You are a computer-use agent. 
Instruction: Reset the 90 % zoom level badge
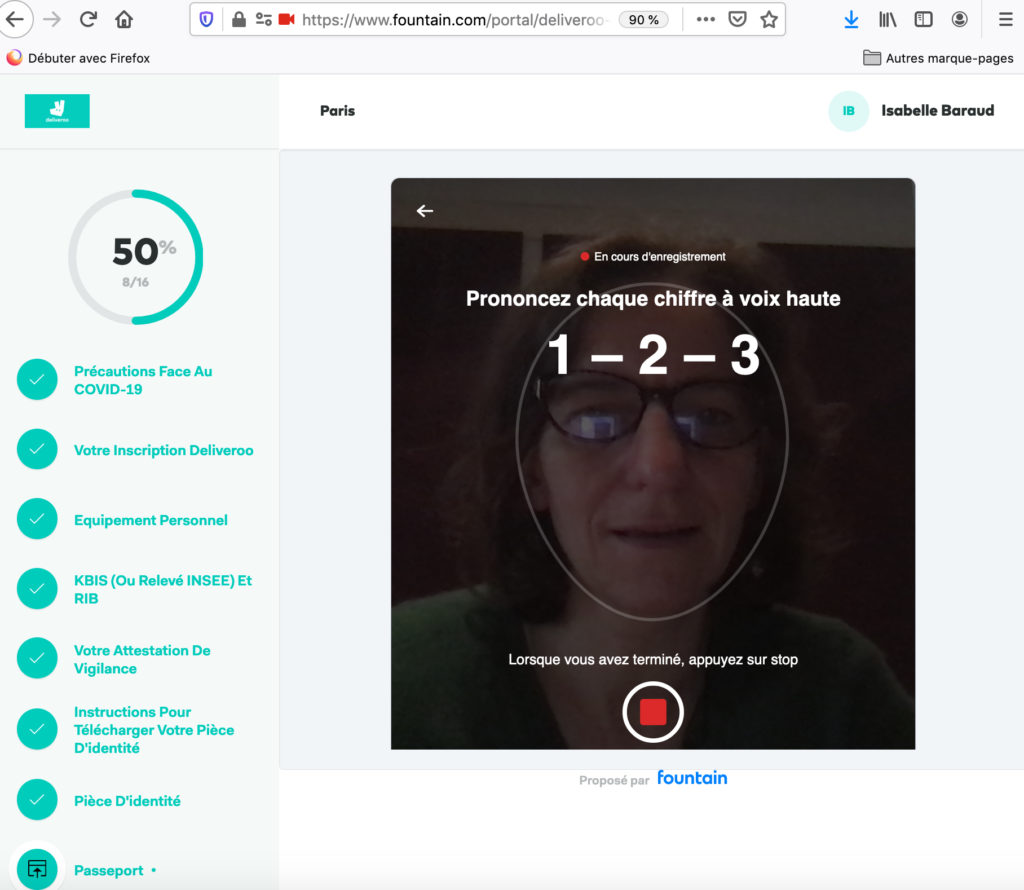[643, 20]
